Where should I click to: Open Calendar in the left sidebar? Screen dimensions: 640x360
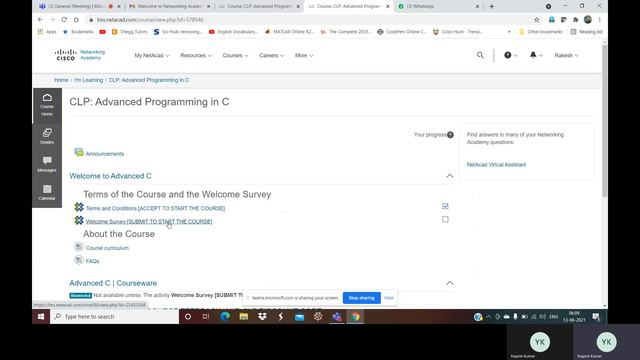[x=47, y=192]
